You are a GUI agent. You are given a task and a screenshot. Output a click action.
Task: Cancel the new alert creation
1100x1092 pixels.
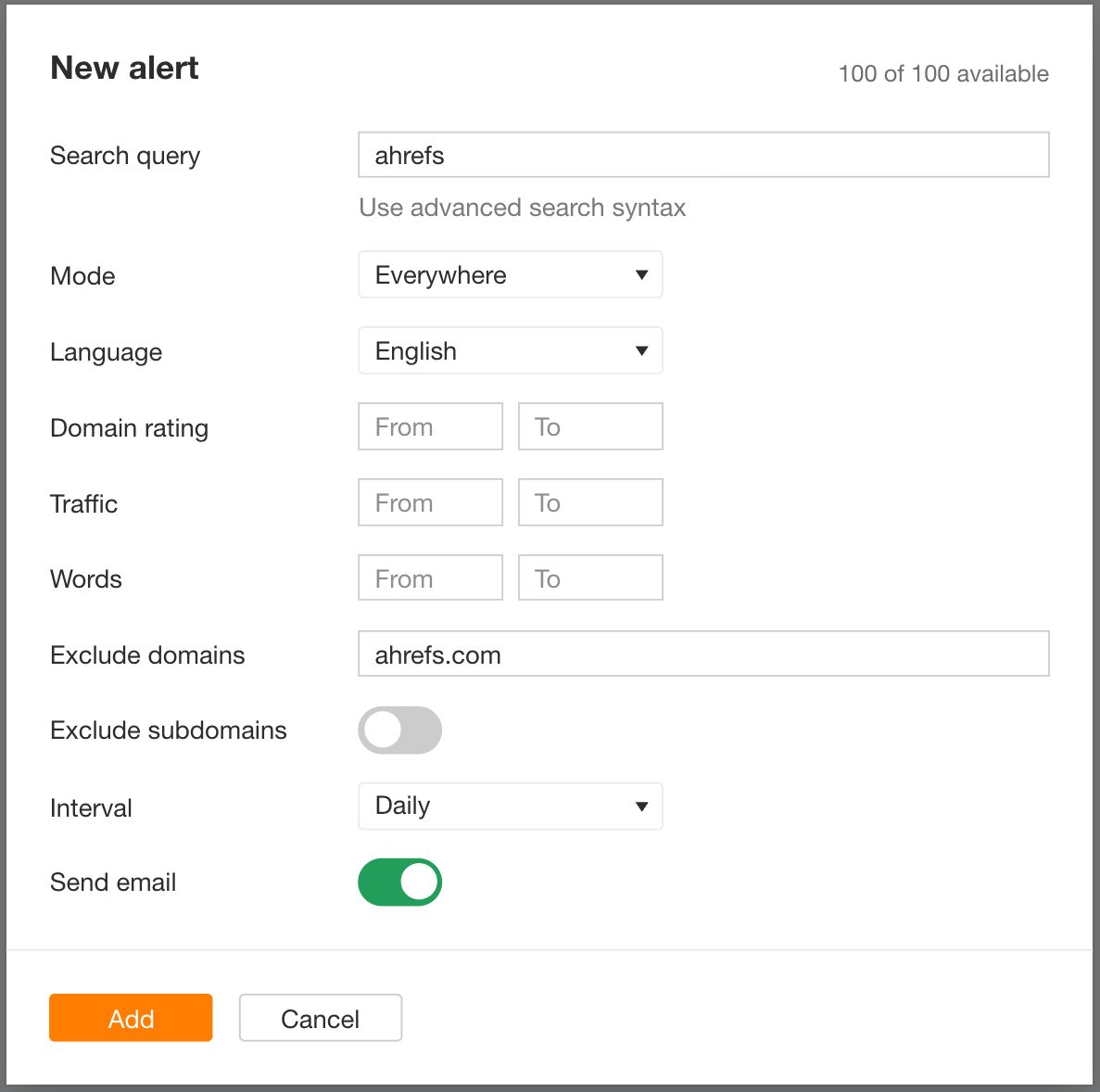click(320, 1017)
